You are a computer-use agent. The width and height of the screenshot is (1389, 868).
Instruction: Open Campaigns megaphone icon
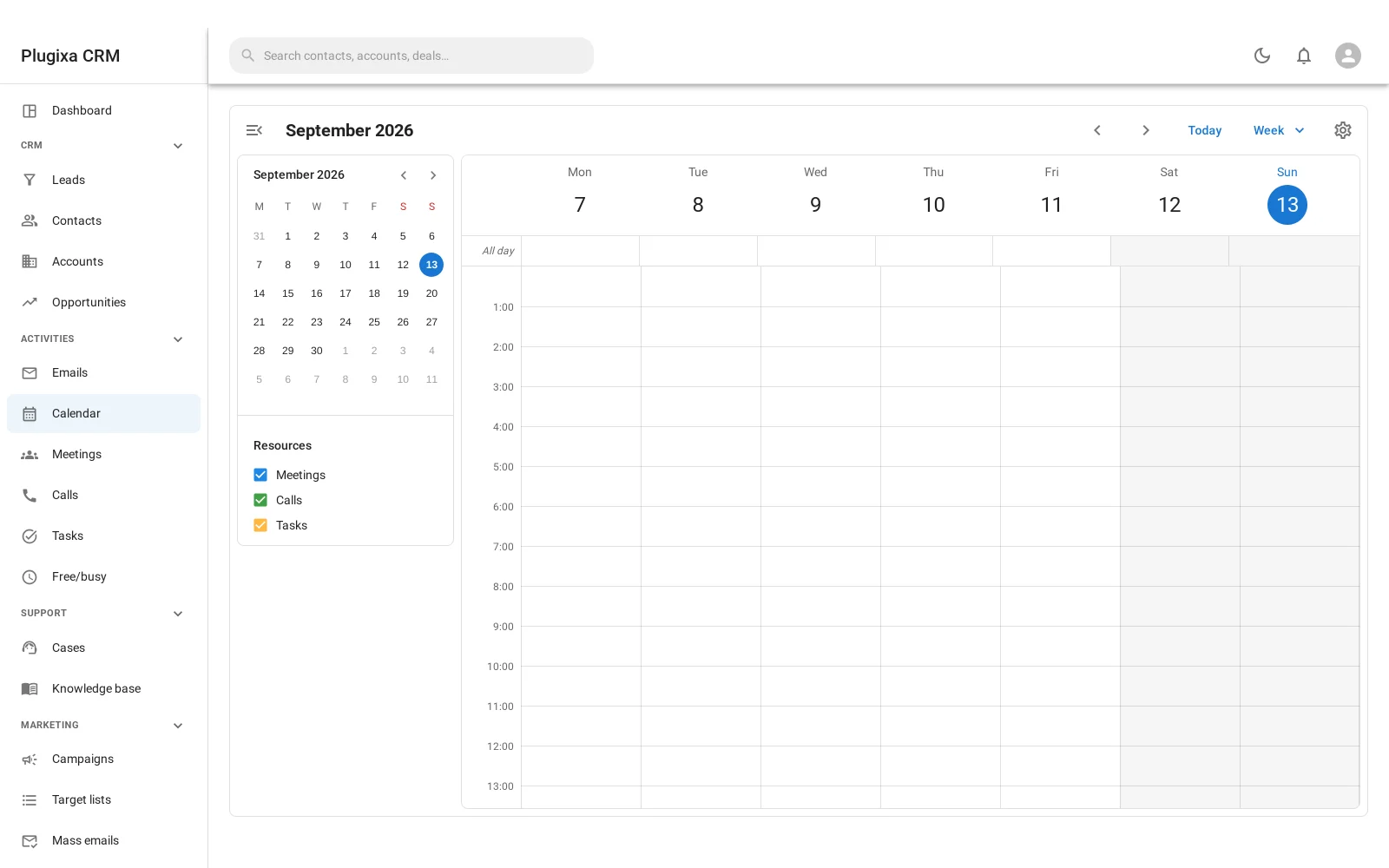tap(30, 759)
